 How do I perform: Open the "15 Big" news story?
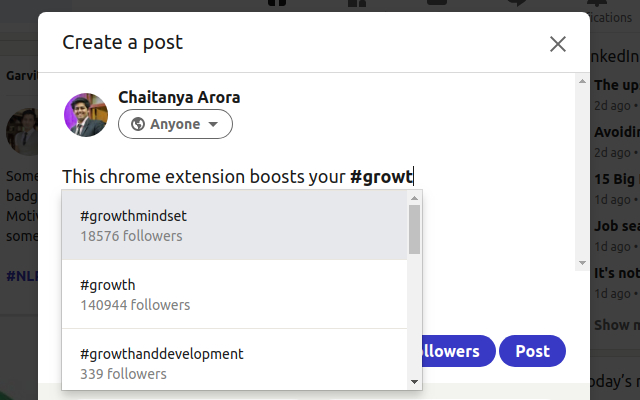point(615,179)
